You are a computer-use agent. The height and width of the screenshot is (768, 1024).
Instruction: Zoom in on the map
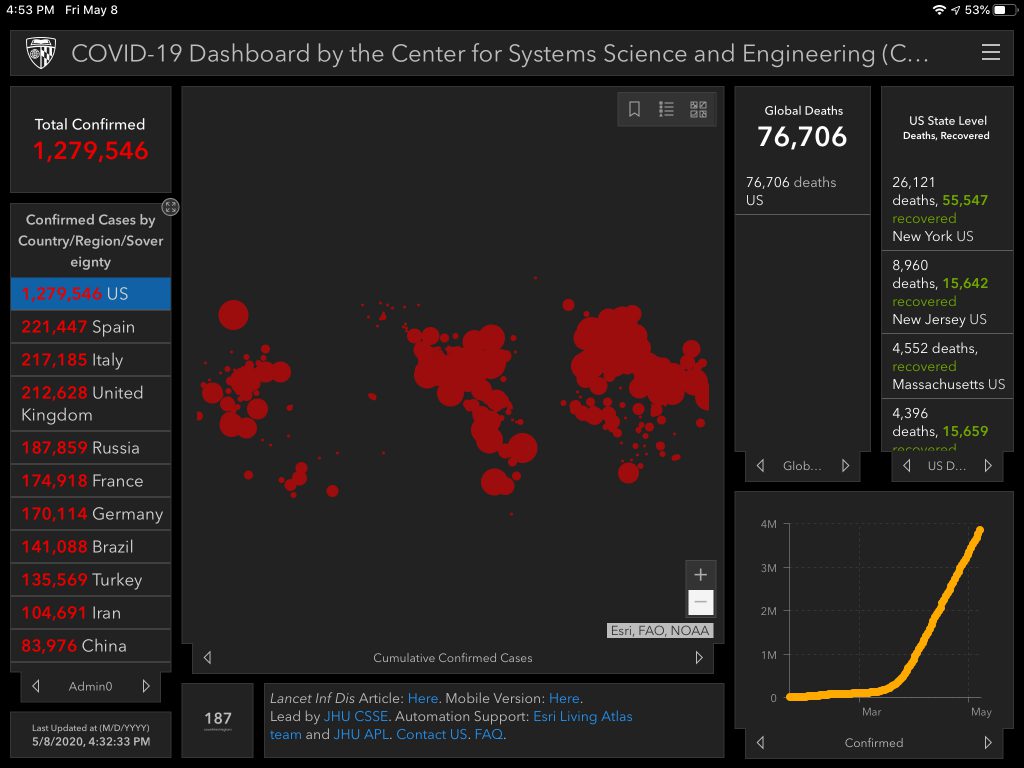click(x=700, y=575)
